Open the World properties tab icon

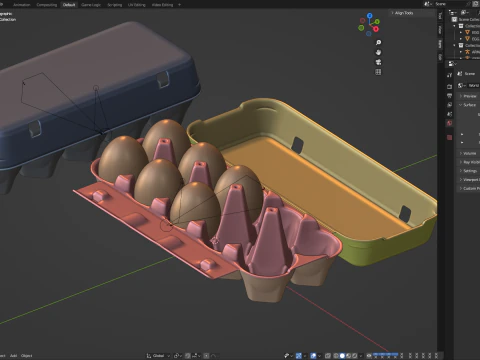[450, 123]
